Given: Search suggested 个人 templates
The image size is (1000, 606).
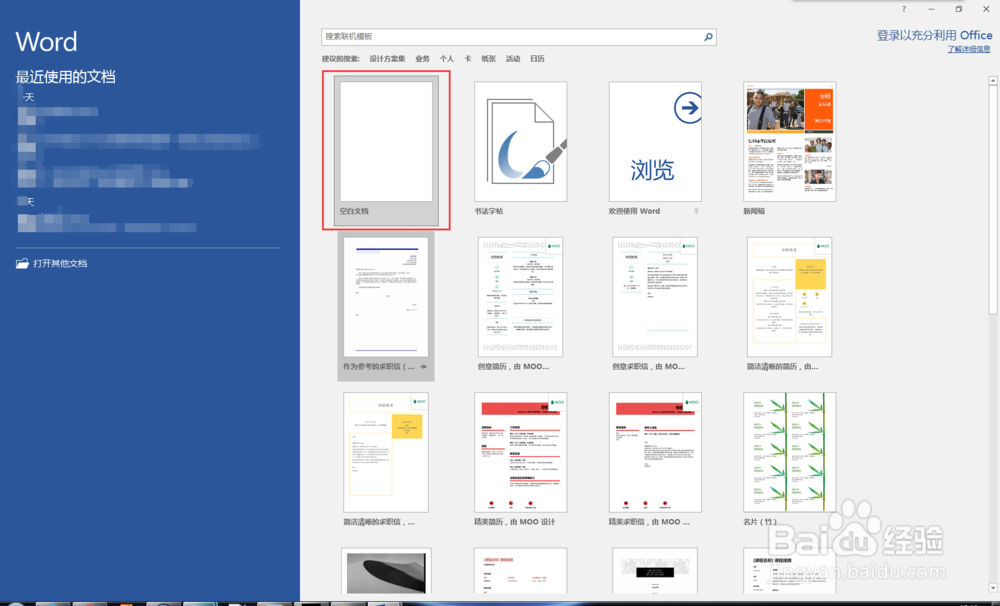Looking at the screenshot, I should pyautogui.click(x=446, y=59).
